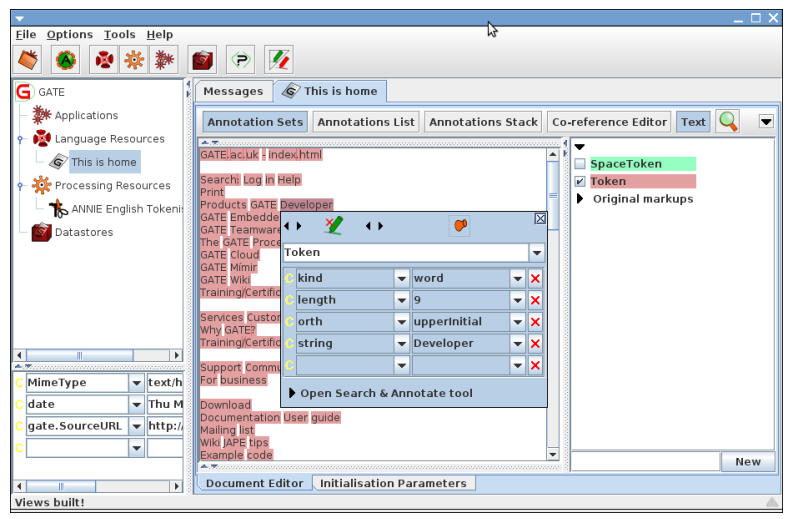Open the magnifier search icon
Image resolution: width=800 pixels, height=519 pixels.
(x=728, y=122)
